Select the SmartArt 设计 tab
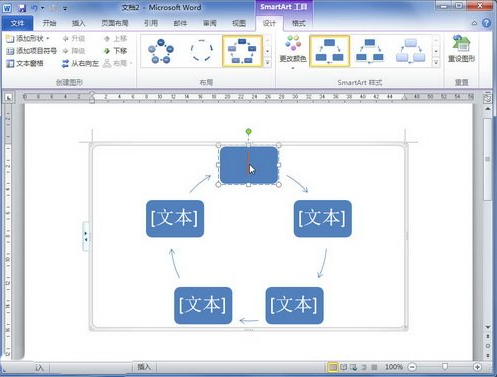The width and height of the screenshot is (497, 377). [269, 23]
